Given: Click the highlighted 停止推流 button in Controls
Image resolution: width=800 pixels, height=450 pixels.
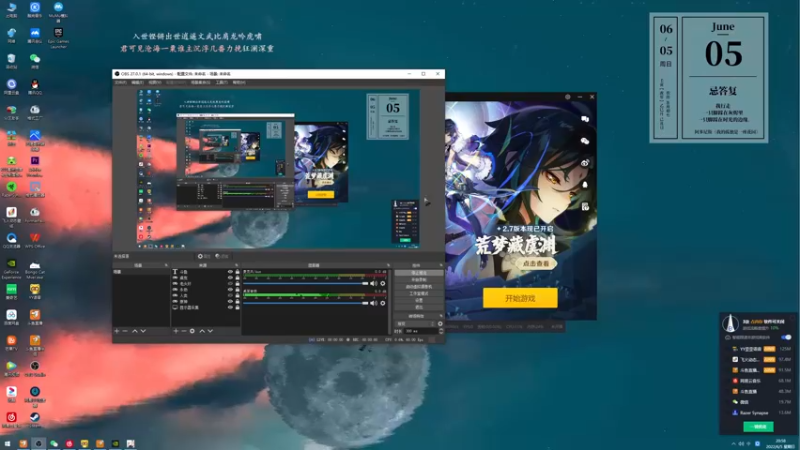Looking at the screenshot, I should click(x=418, y=273).
